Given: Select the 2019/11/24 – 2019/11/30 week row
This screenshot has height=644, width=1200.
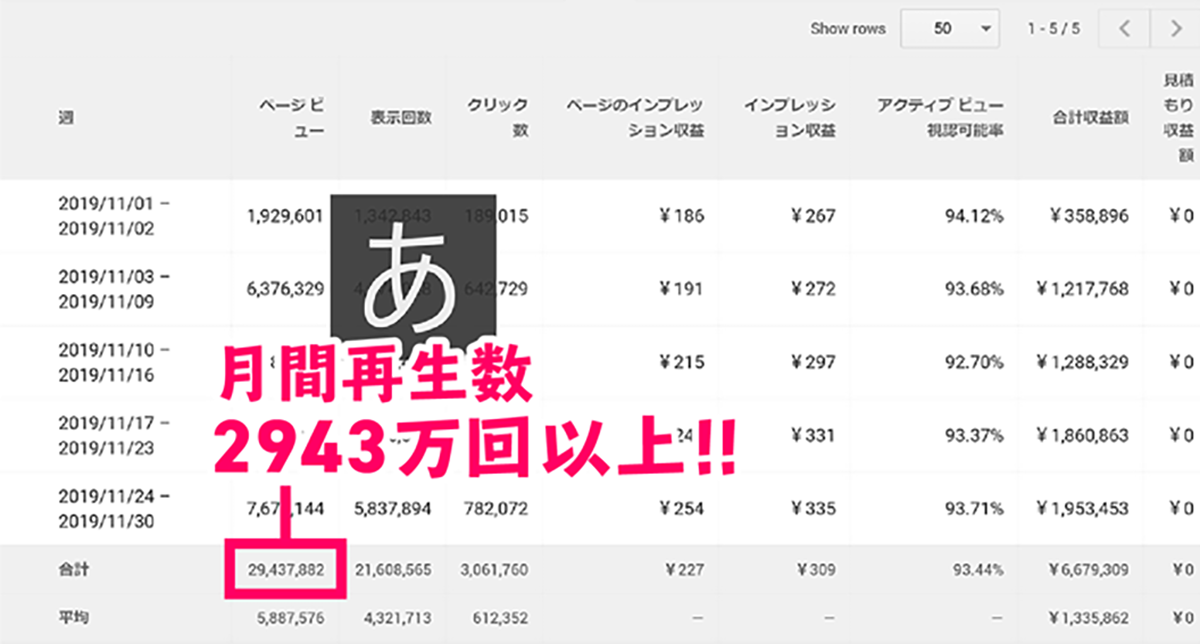Looking at the screenshot, I should pyautogui.click(x=113, y=508).
